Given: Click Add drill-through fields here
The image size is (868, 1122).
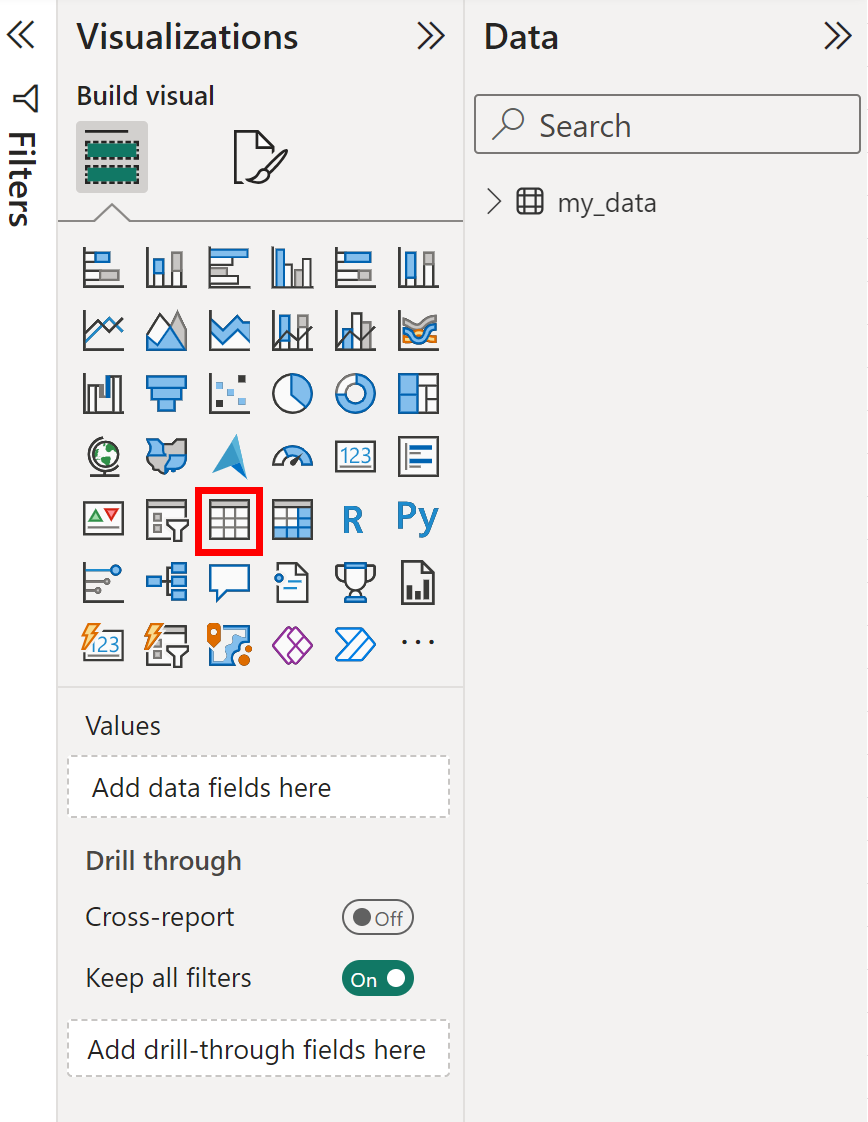Looking at the screenshot, I should [x=258, y=1049].
